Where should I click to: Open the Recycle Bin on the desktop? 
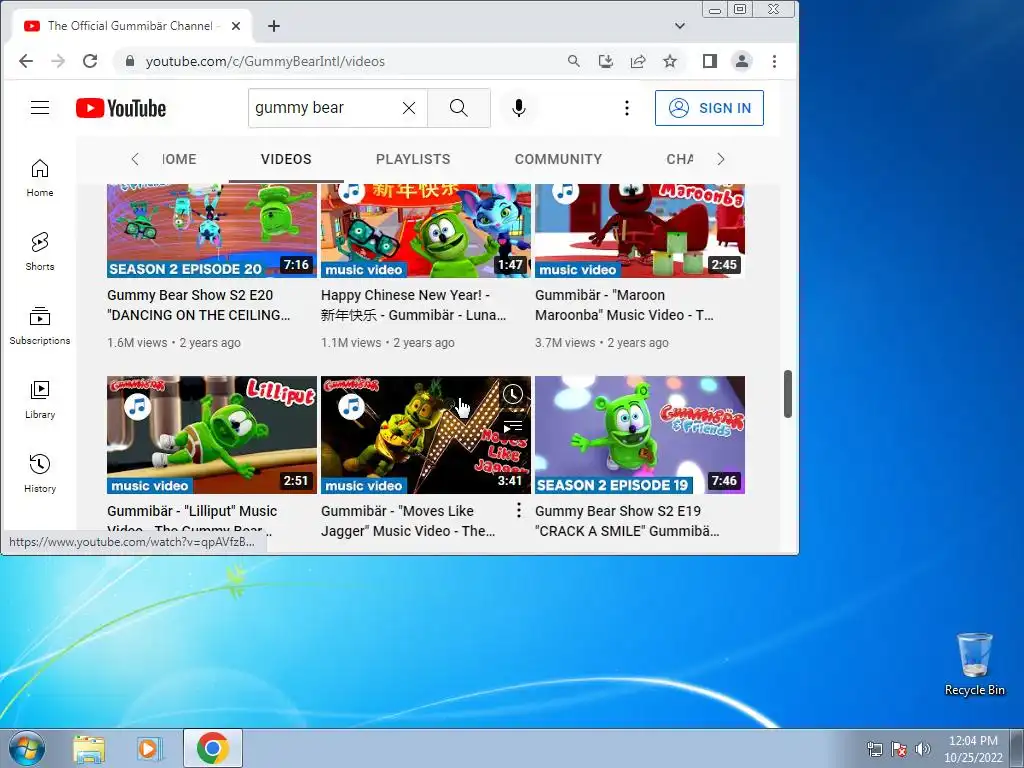tap(974, 664)
